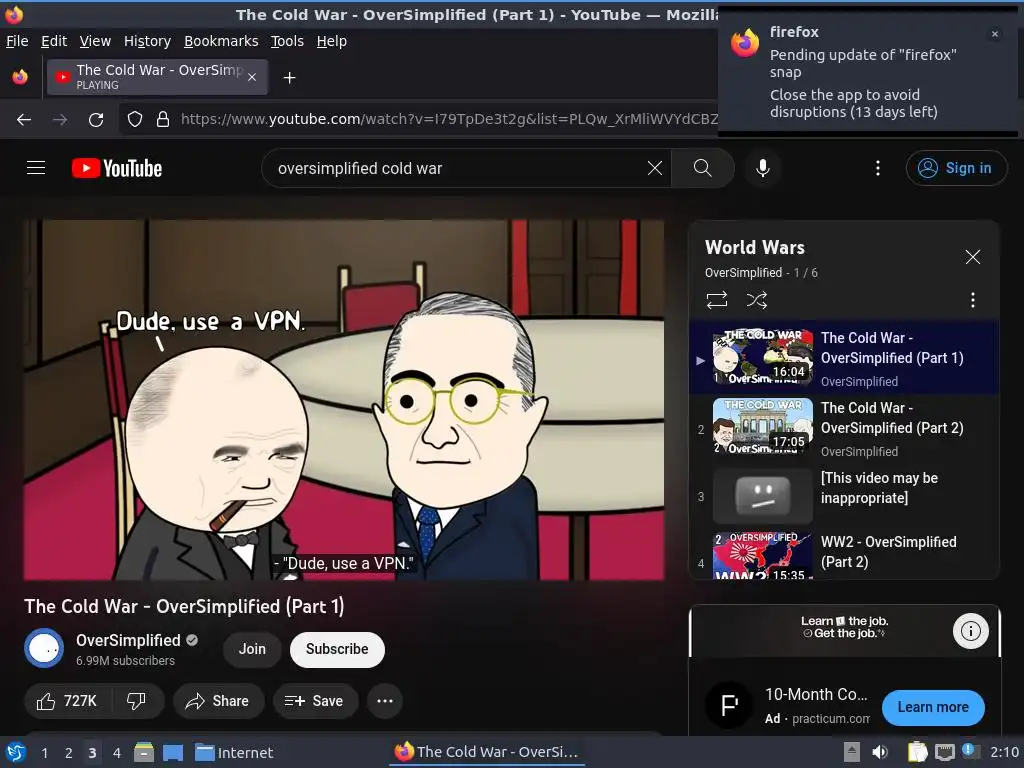
Task: Open the removable media eject tray icon
Action: tap(851, 752)
